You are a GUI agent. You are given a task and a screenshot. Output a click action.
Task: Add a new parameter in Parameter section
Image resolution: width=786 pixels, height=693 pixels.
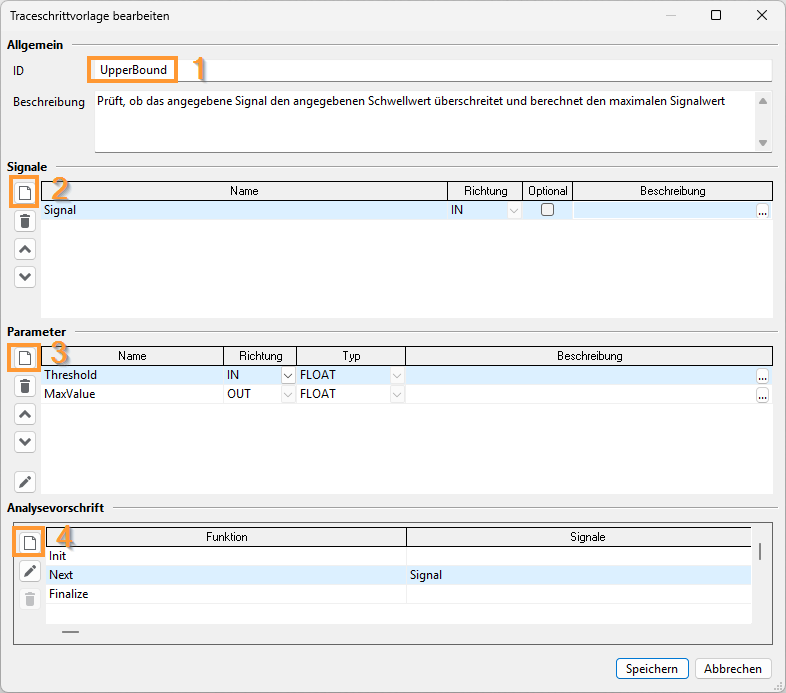pos(25,358)
